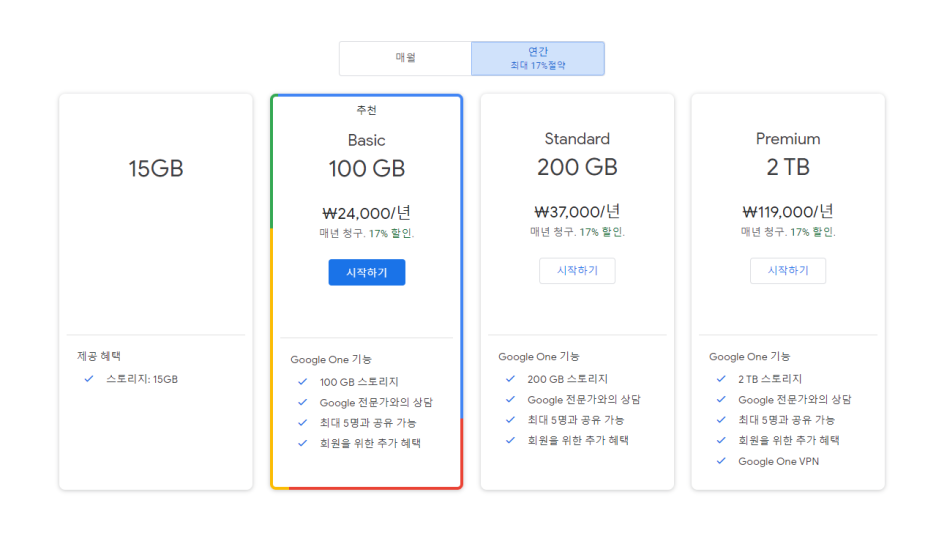Click checkmark beside Basic Google 전문가와의 상담

[x=302, y=402]
